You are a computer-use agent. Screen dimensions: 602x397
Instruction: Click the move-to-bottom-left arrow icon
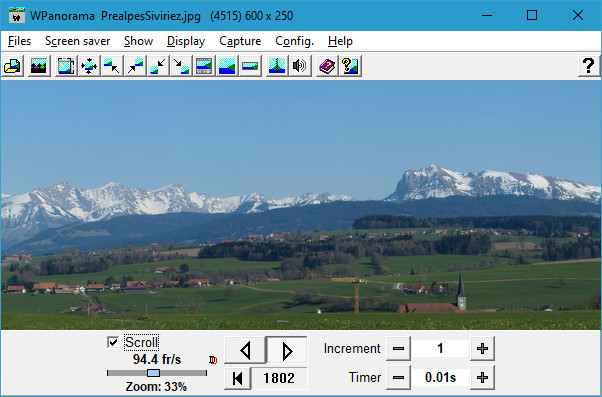pos(158,66)
